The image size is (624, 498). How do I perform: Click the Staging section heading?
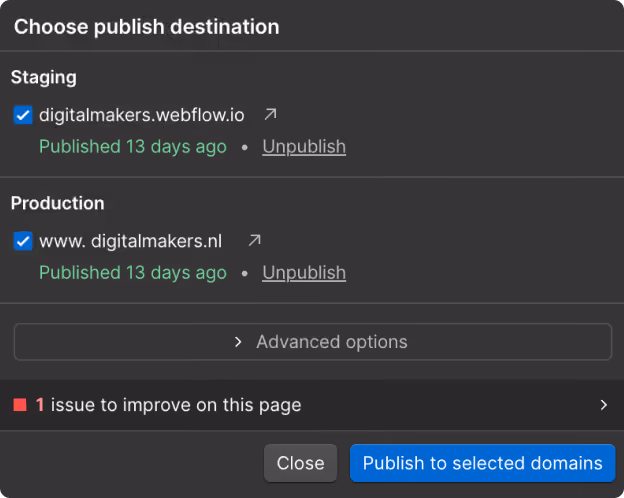[44, 78]
